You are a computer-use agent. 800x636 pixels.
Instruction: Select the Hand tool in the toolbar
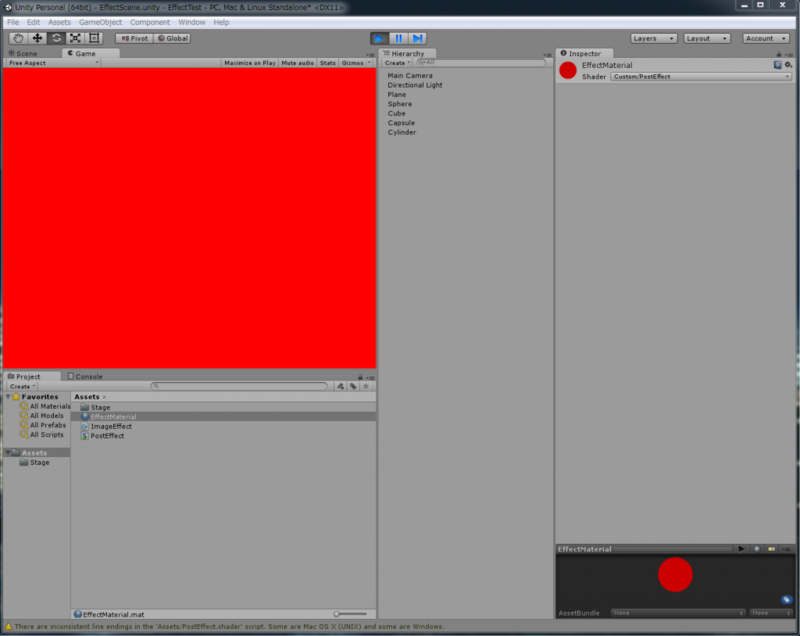(18, 38)
